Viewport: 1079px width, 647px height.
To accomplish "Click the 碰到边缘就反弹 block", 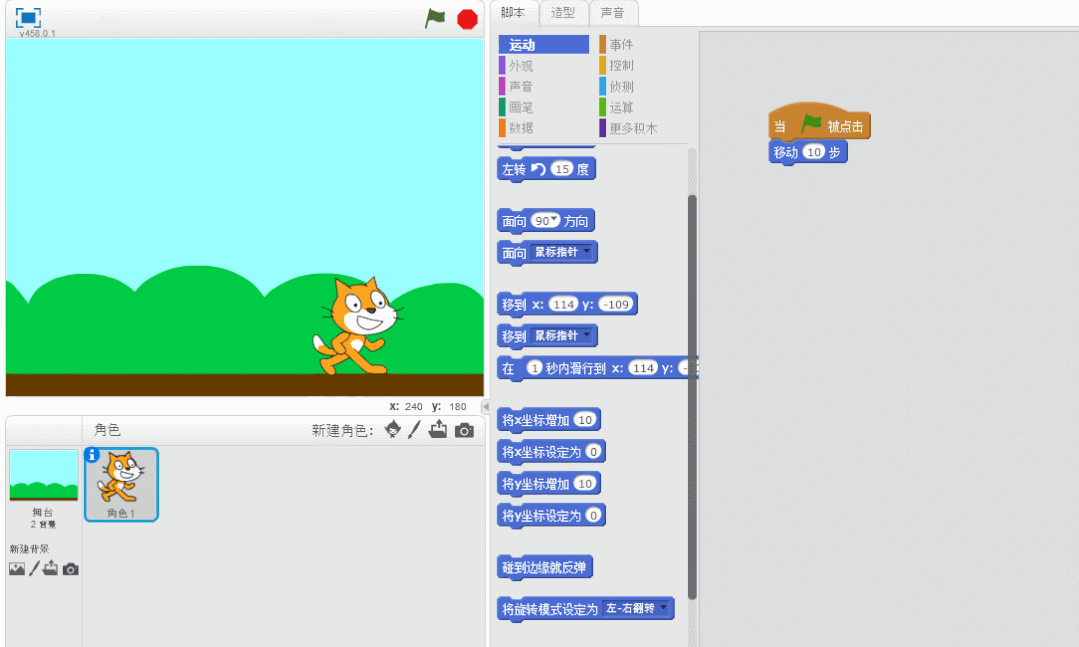I will (544, 568).
